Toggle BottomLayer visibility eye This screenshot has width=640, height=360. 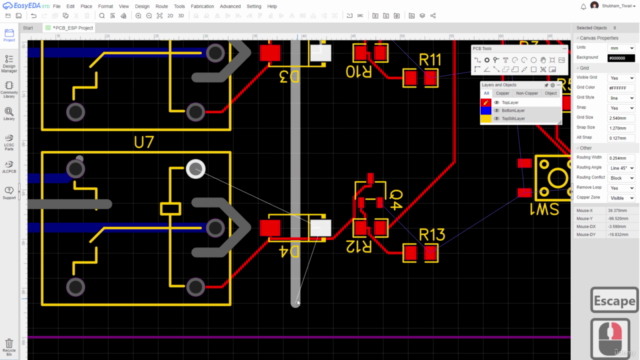497,111
